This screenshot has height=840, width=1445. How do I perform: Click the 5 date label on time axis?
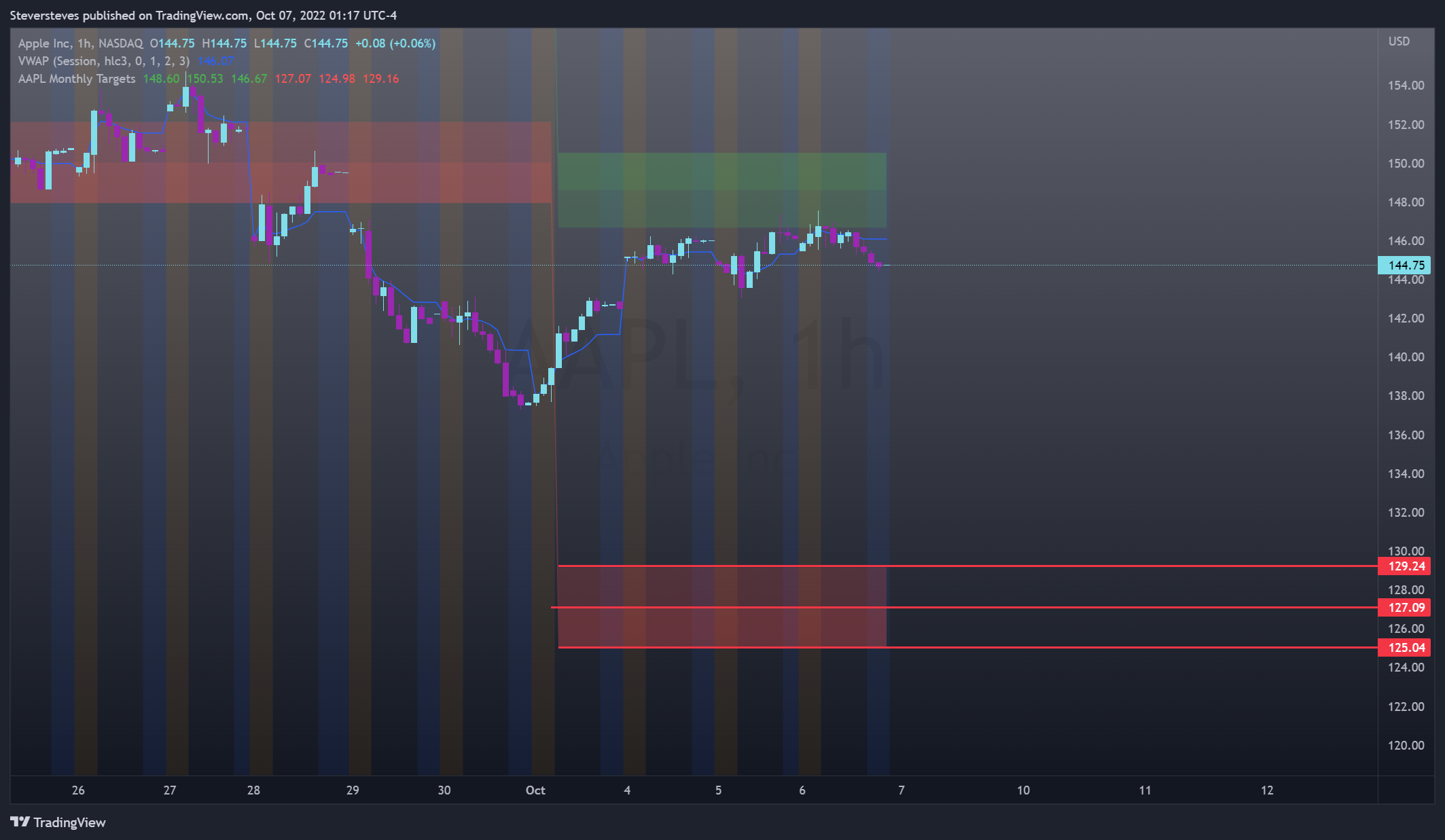(718, 790)
